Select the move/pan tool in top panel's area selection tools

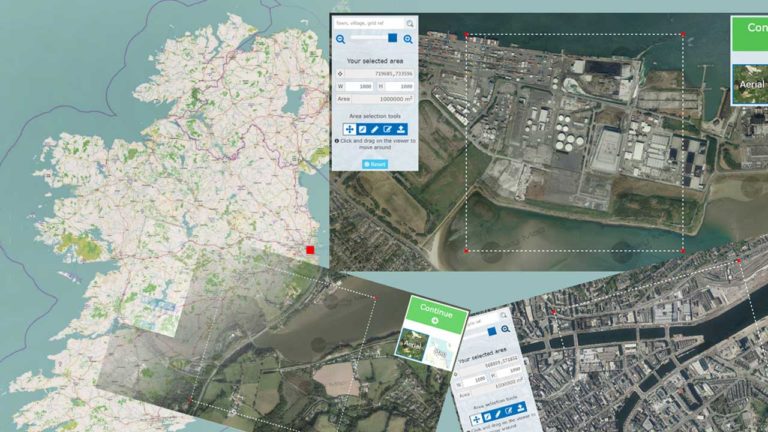point(349,129)
